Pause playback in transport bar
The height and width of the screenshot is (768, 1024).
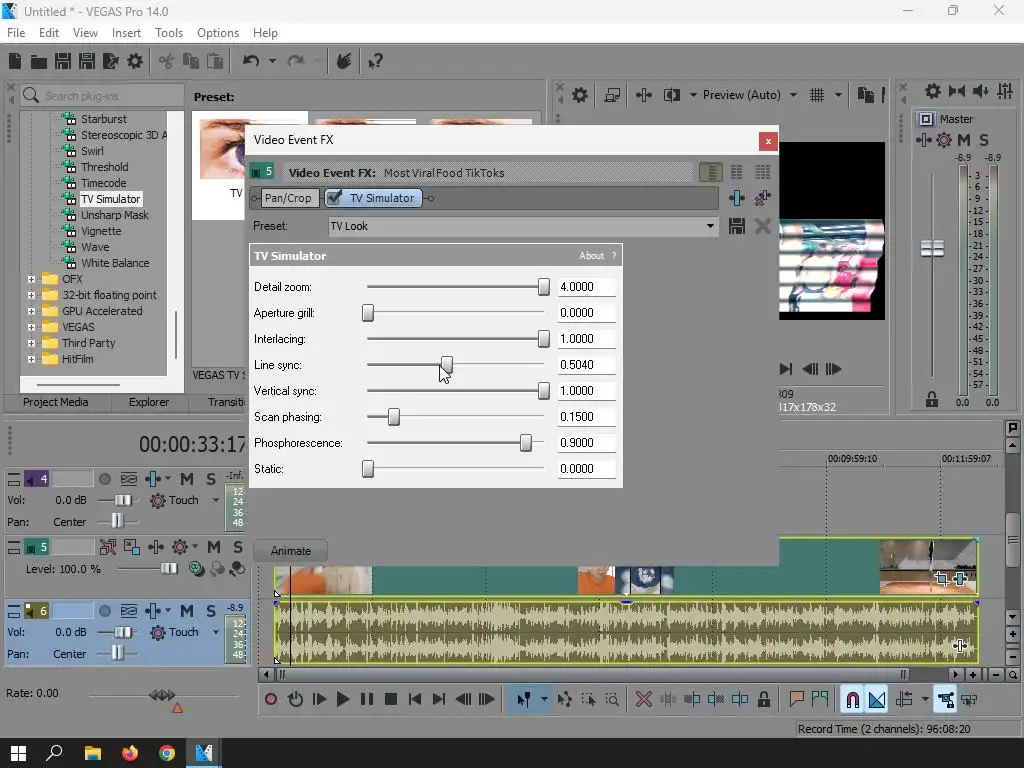[x=367, y=699]
